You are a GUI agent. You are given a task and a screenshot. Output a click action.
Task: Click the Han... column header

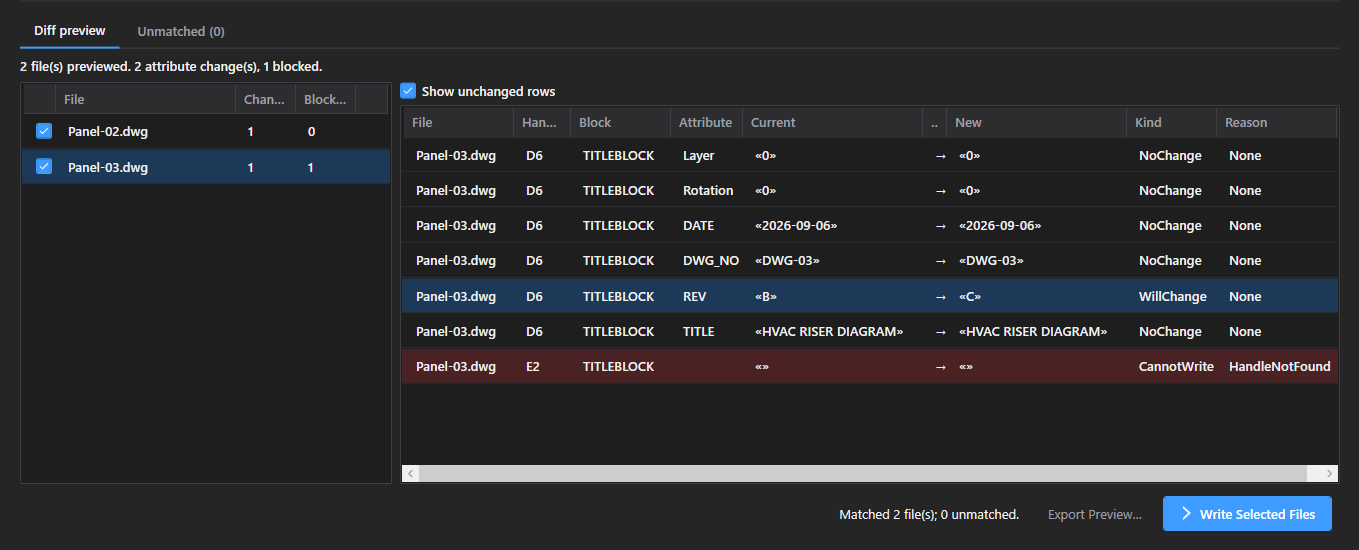542,122
